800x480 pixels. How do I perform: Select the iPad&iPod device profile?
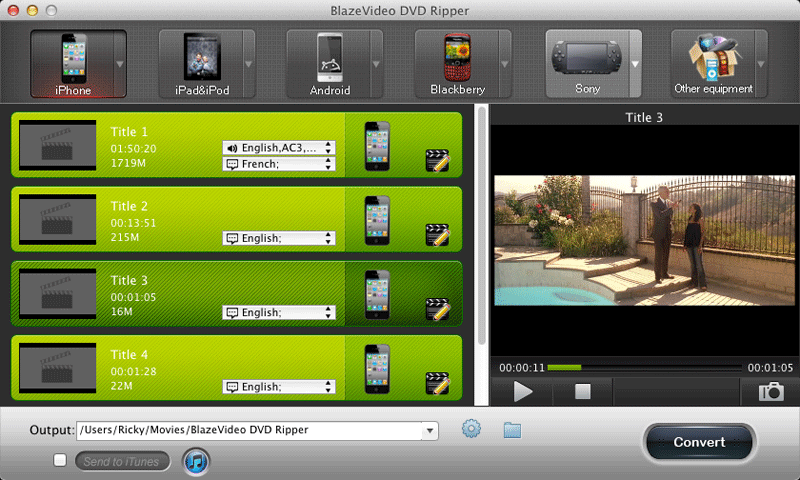point(201,64)
